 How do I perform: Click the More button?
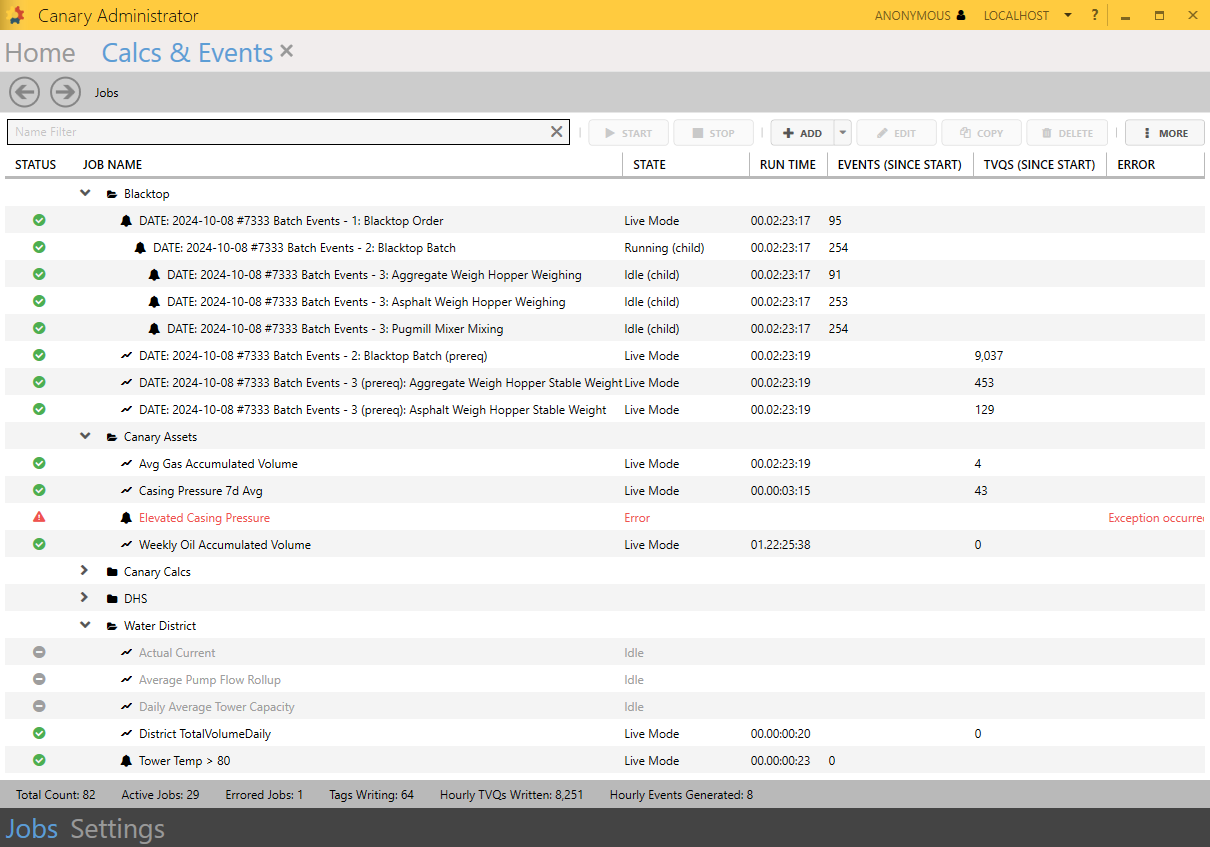coord(1164,133)
